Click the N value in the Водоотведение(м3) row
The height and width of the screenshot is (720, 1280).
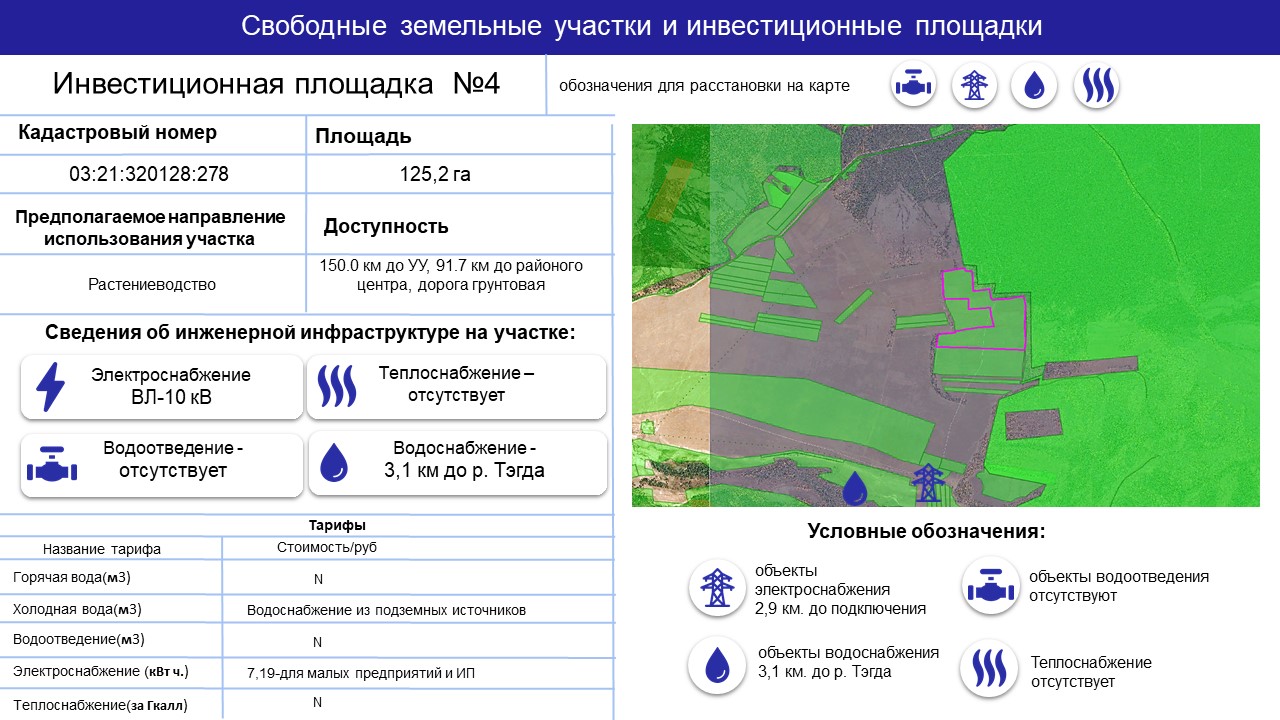pos(317,642)
